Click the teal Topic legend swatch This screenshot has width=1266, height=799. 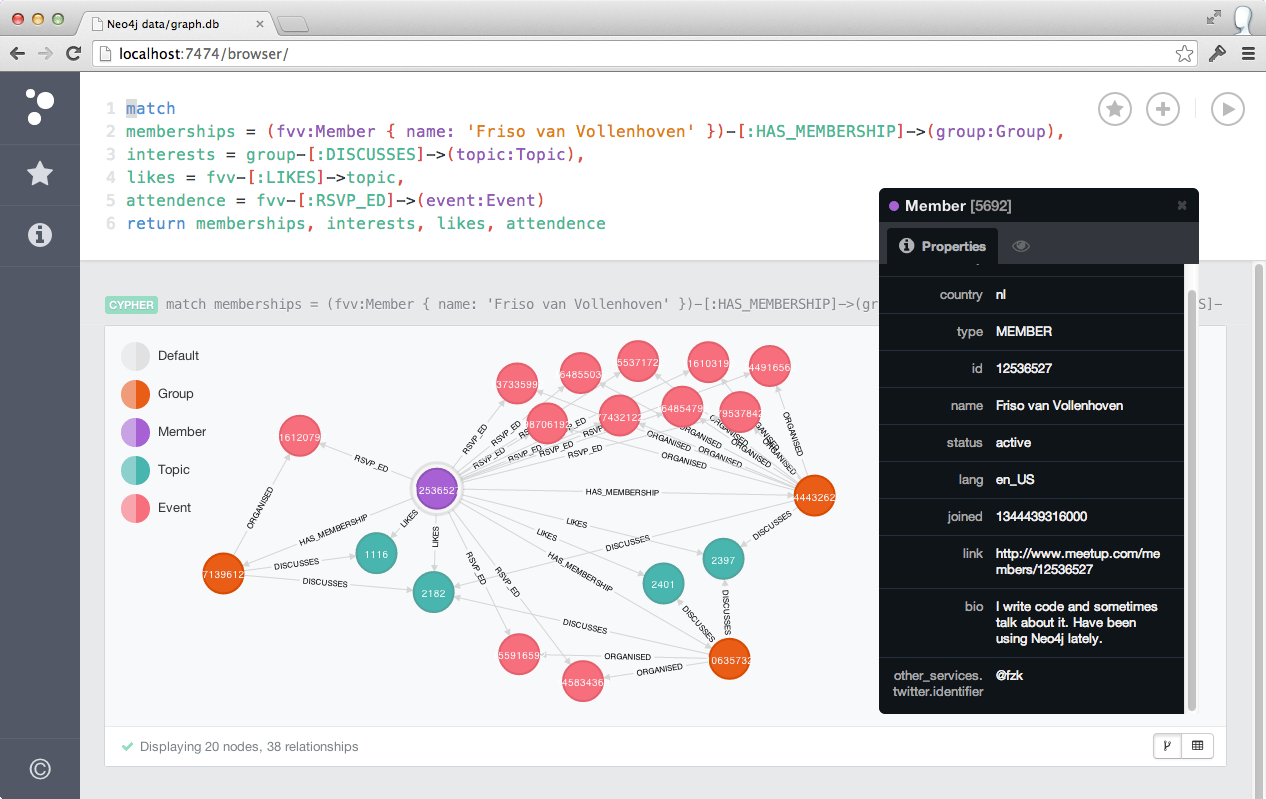pyautogui.click(x=135, y=470)
